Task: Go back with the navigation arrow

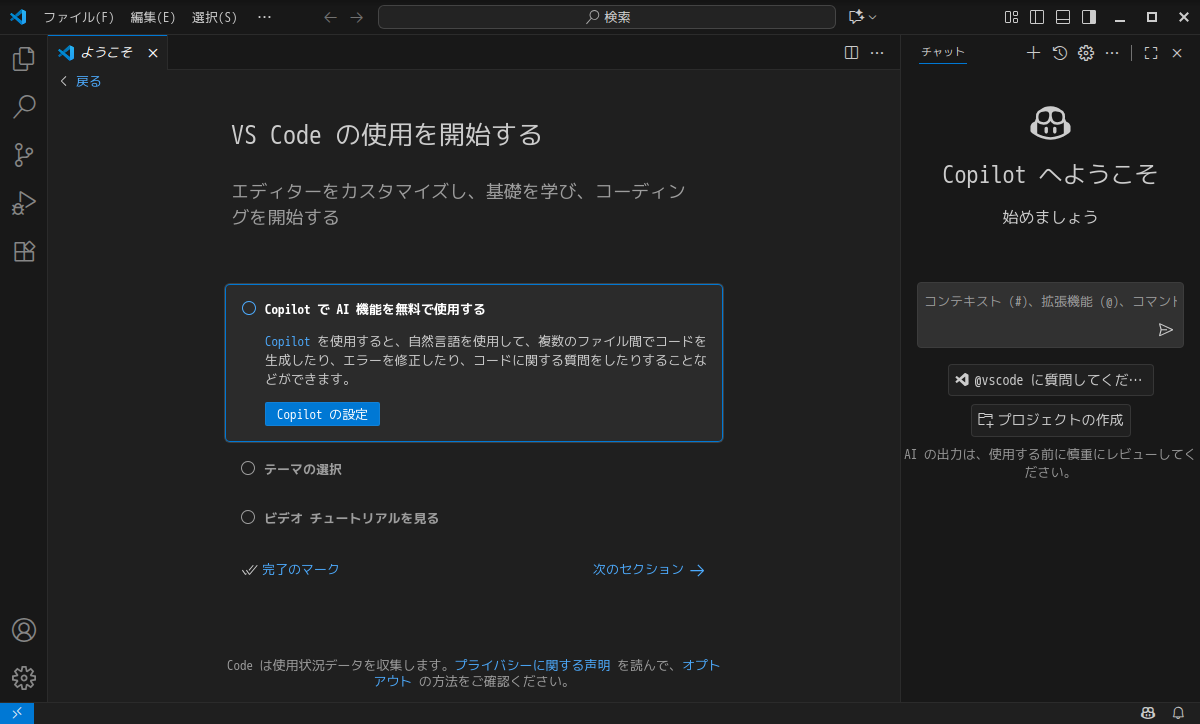Action: 331,17
